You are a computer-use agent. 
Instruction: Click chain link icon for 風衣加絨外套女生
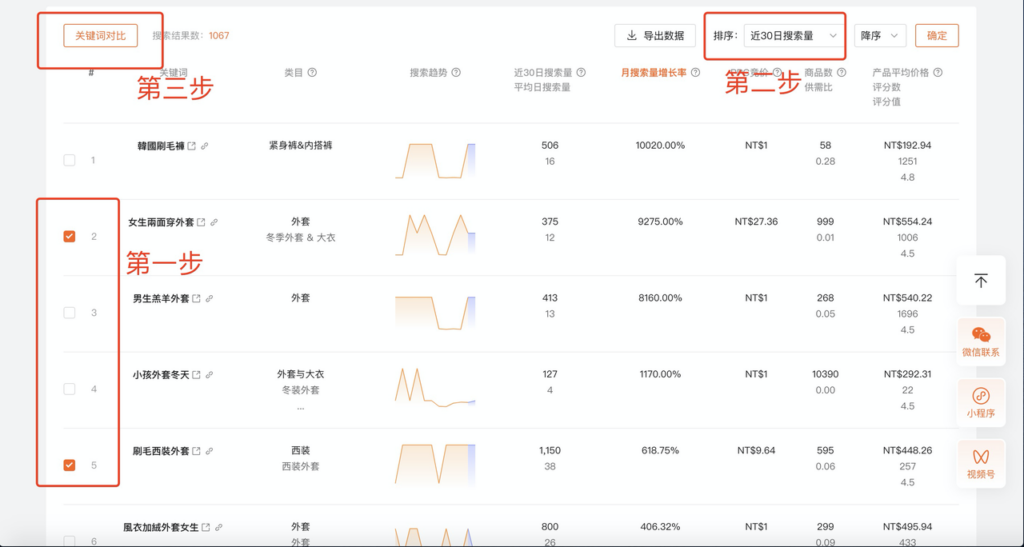click(x=219, y=527)
